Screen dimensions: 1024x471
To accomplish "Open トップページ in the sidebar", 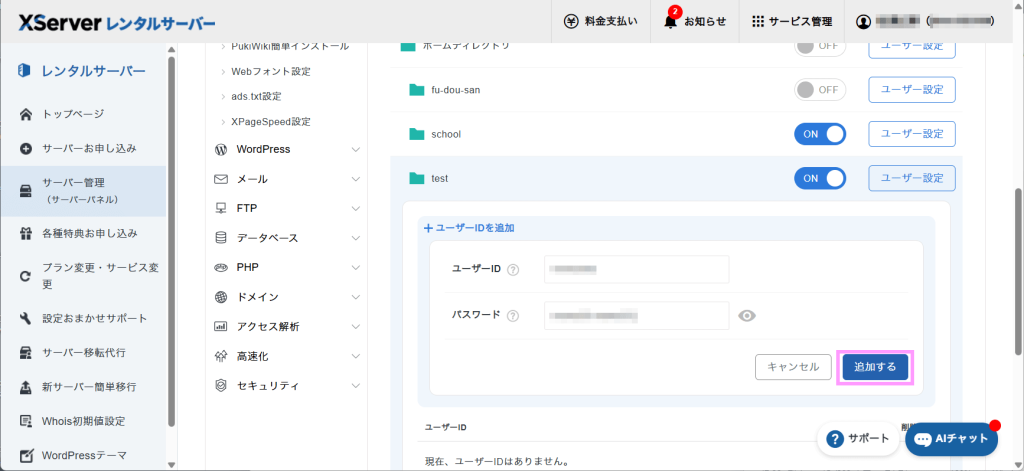I will 72,114.
